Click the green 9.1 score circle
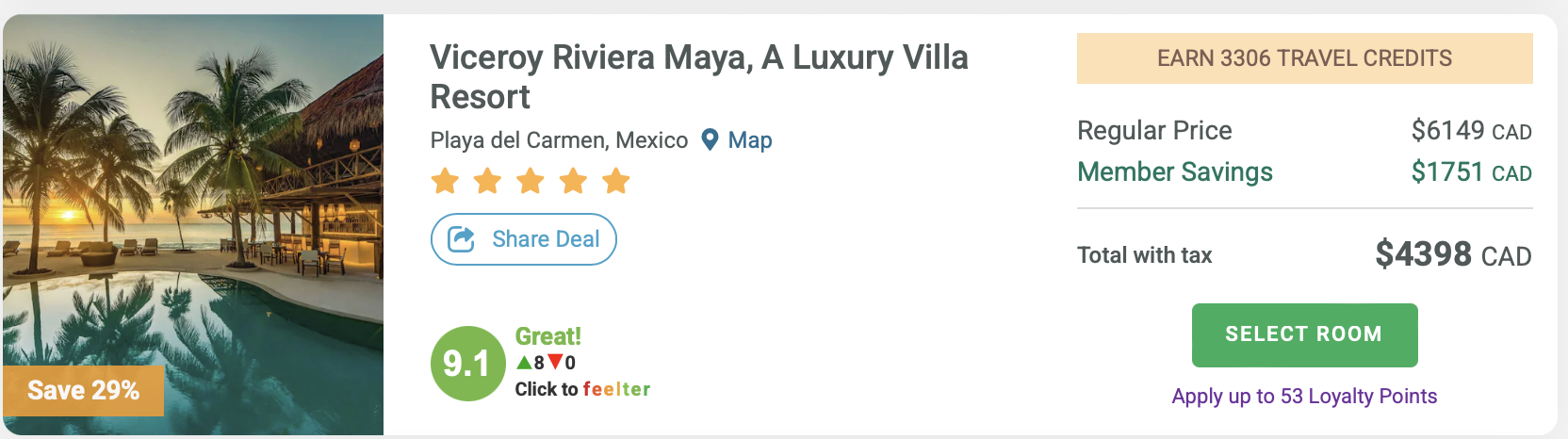 tap(467, 364)
